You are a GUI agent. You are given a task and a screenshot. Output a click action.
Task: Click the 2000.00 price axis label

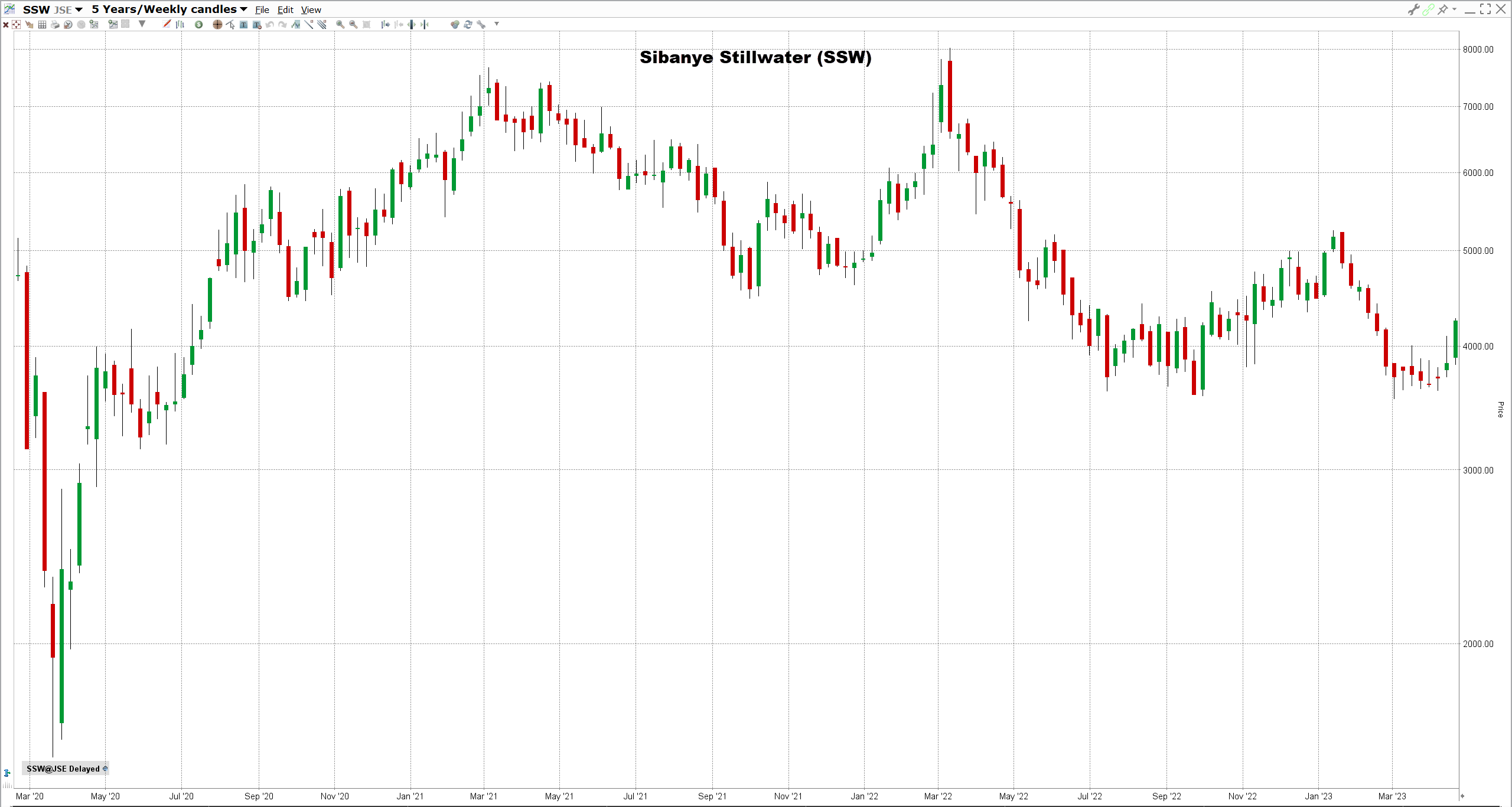1478,644
